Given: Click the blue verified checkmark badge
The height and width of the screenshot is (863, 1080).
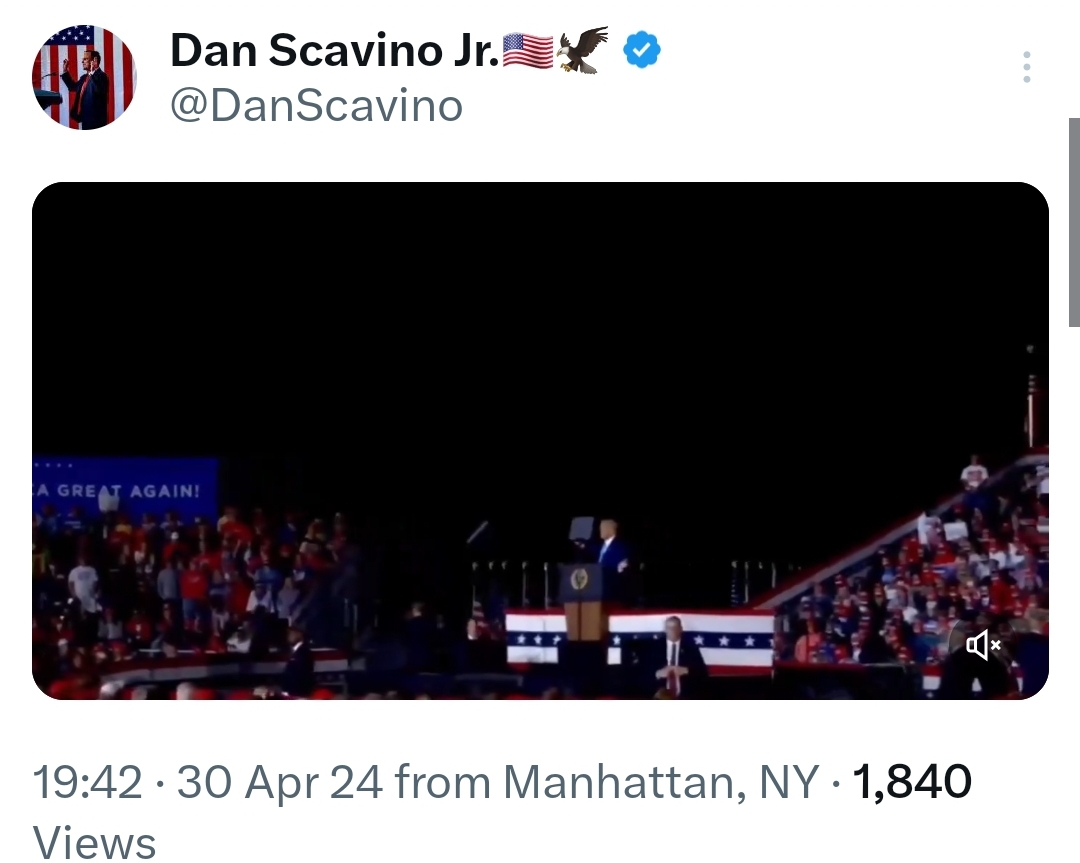Looking at the screenshot, I should coord(641,49).
